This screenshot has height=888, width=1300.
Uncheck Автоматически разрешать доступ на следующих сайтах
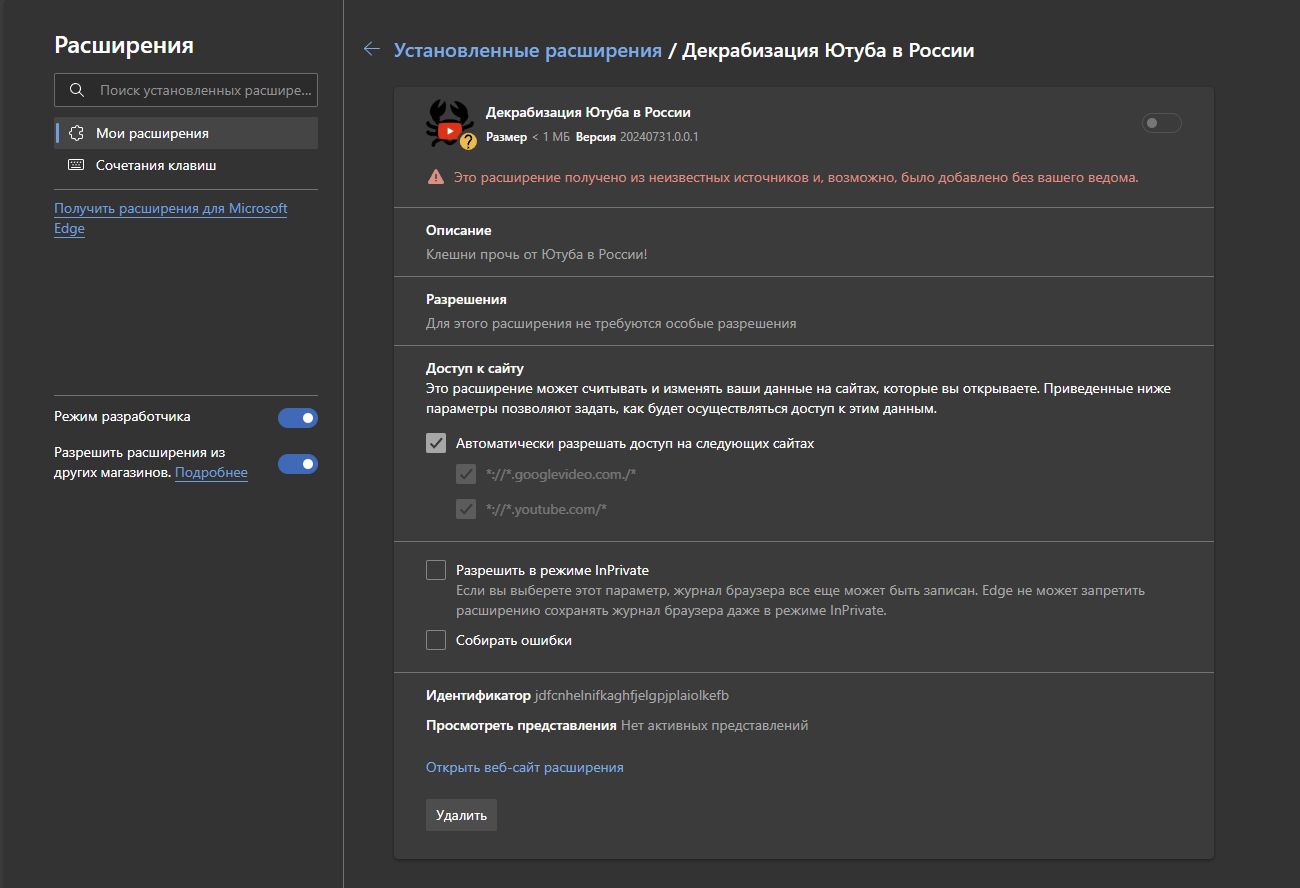tap(436, 443)
